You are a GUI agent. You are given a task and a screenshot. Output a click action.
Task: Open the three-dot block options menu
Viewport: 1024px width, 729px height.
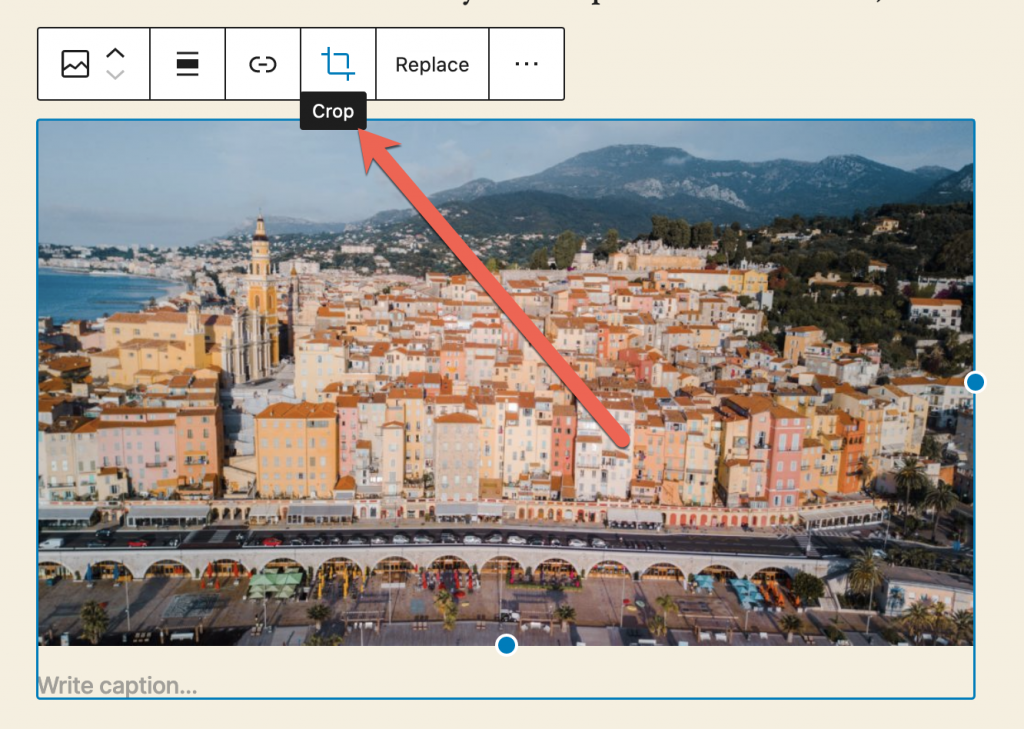click(526, 64)
